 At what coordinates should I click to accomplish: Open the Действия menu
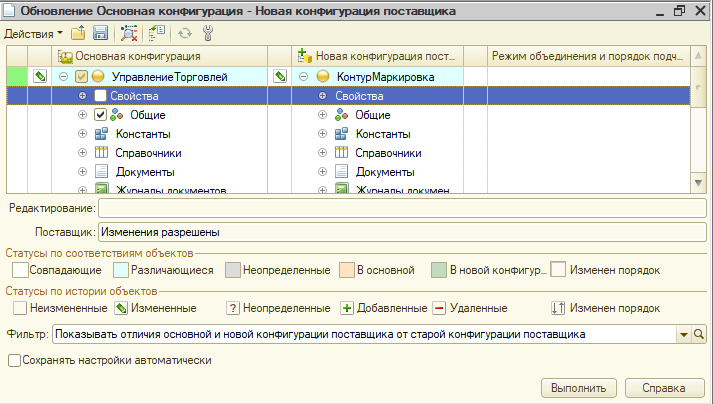[33, 34]
